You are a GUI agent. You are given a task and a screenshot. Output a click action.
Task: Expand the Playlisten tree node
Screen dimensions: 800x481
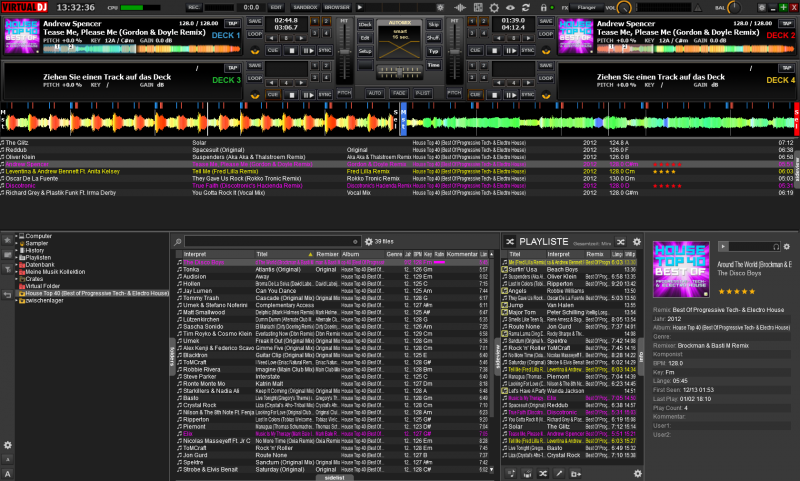[x=16, y=258]
